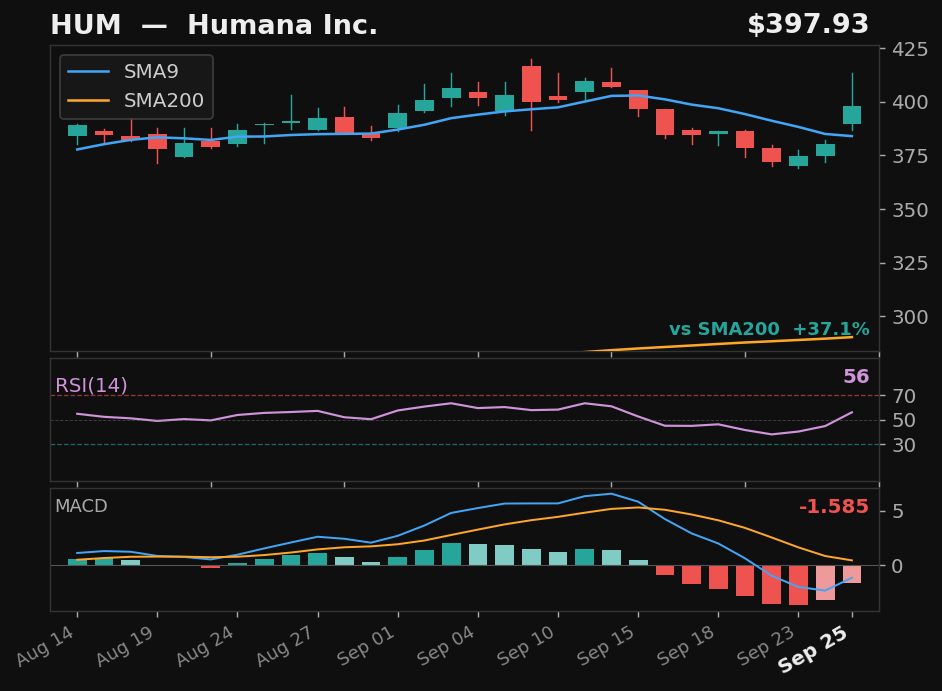The image size is (942, 691).
Task: Click the Aug 27 date label
Action: click(287, 646)
